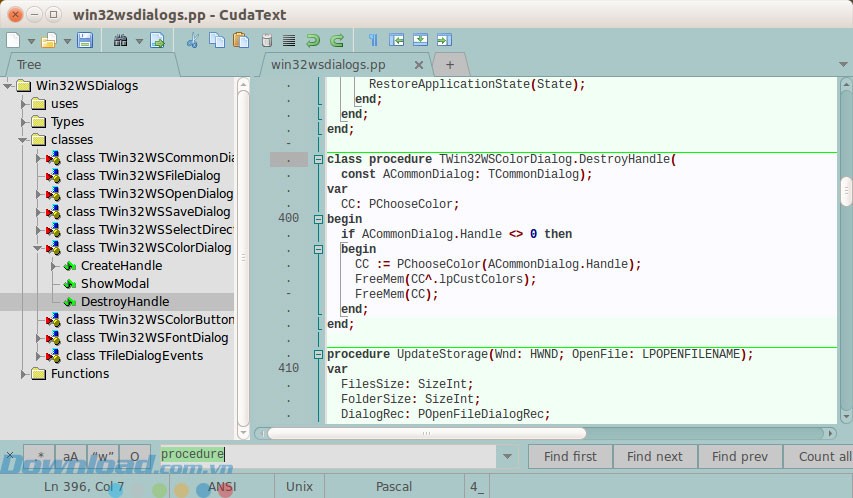The width and height of the screenshot is (853, 498).
Task: Click the Cut scissors icon
Action: pyautogui.click(x=193, y=41)
